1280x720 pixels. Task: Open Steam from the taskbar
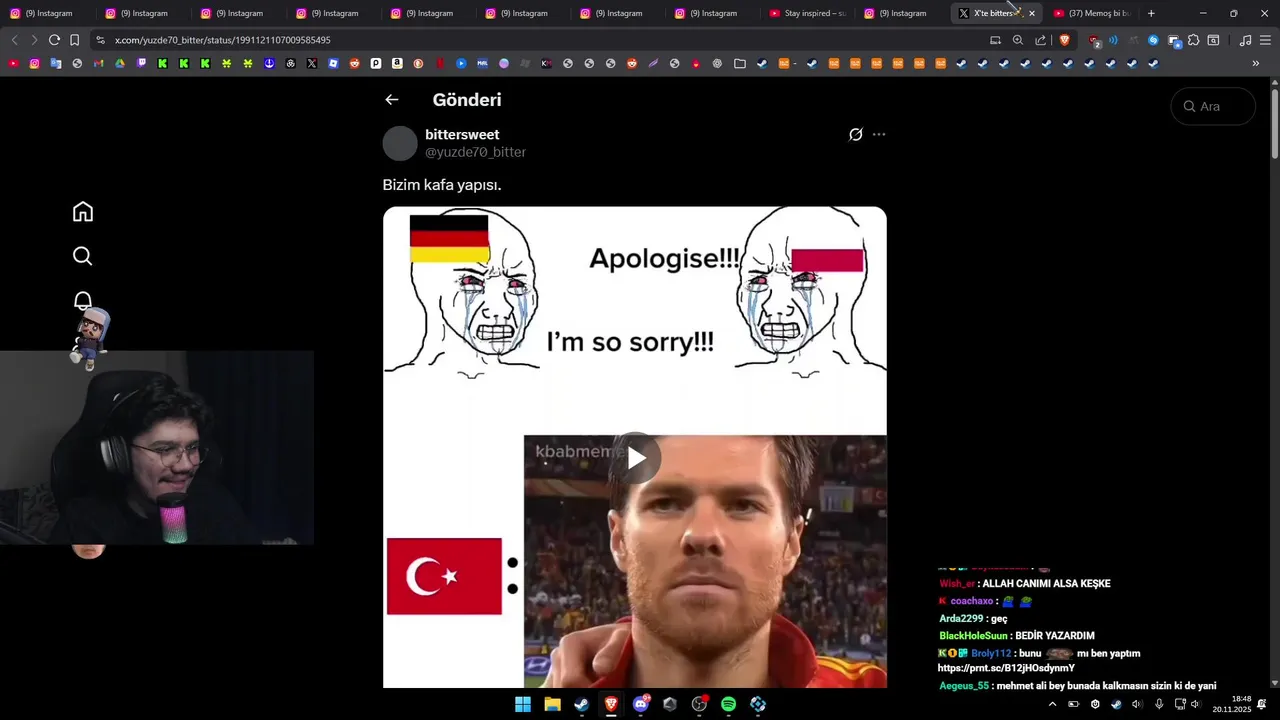[x=581, y=704]
